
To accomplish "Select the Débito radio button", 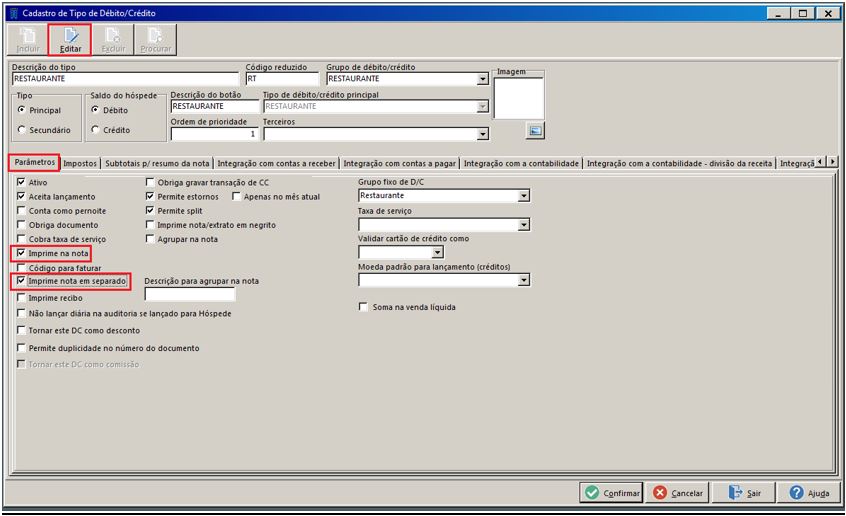I will [x=95, y=110].
